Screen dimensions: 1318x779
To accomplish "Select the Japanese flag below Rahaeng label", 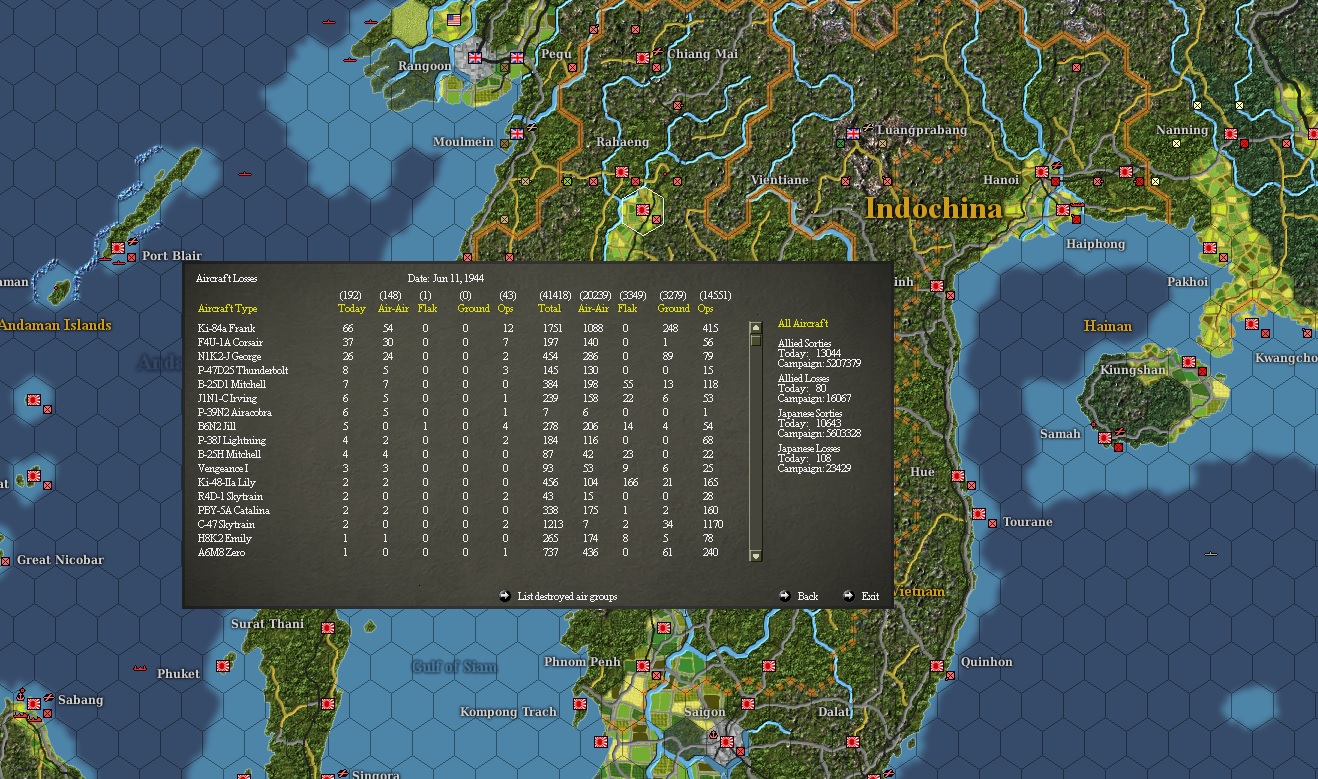I will 622,171.
